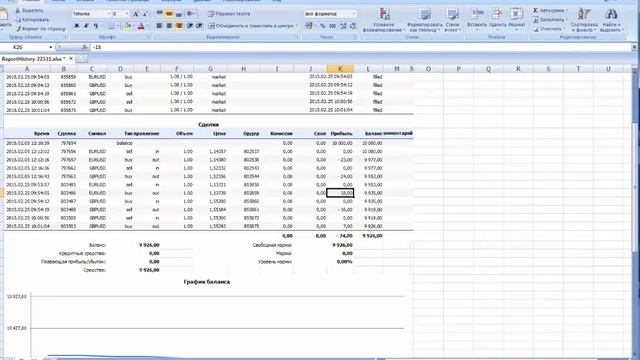Apply the comma thousands separator format
The image size is (640, 360).
coord(333,26)
